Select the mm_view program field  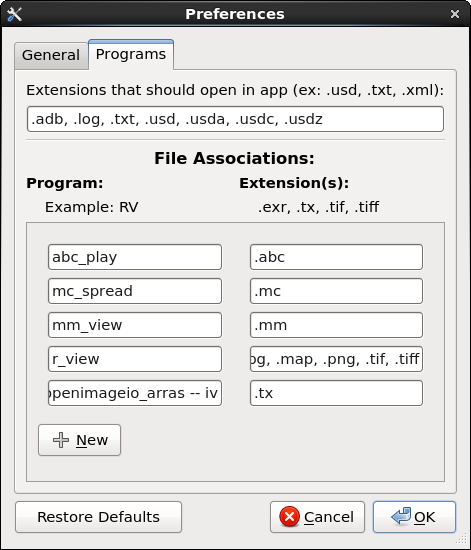(x=135, y=325)
